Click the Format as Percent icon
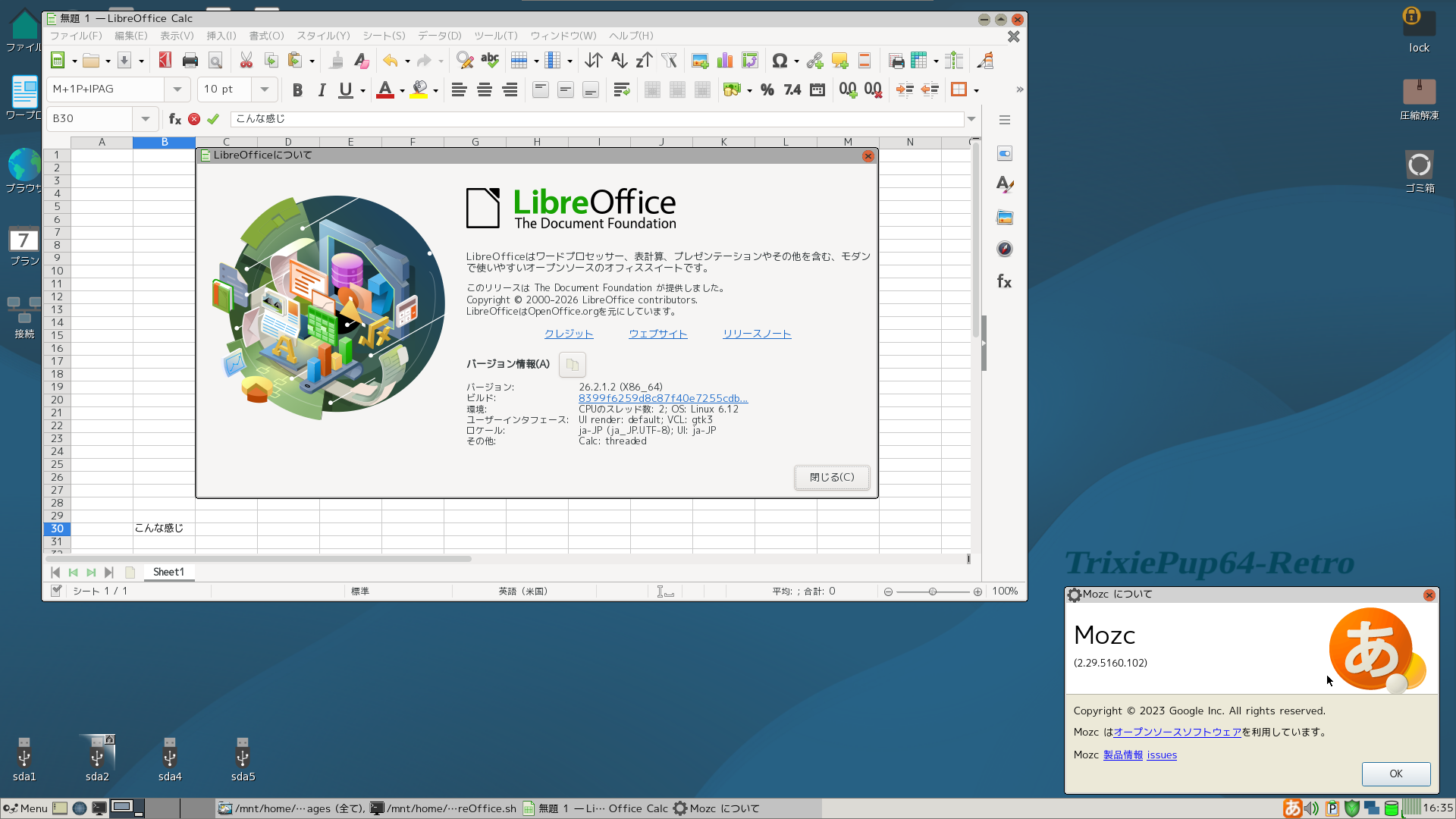The image size is (1456, 819). pyautogui.click(x=767, y=89)
